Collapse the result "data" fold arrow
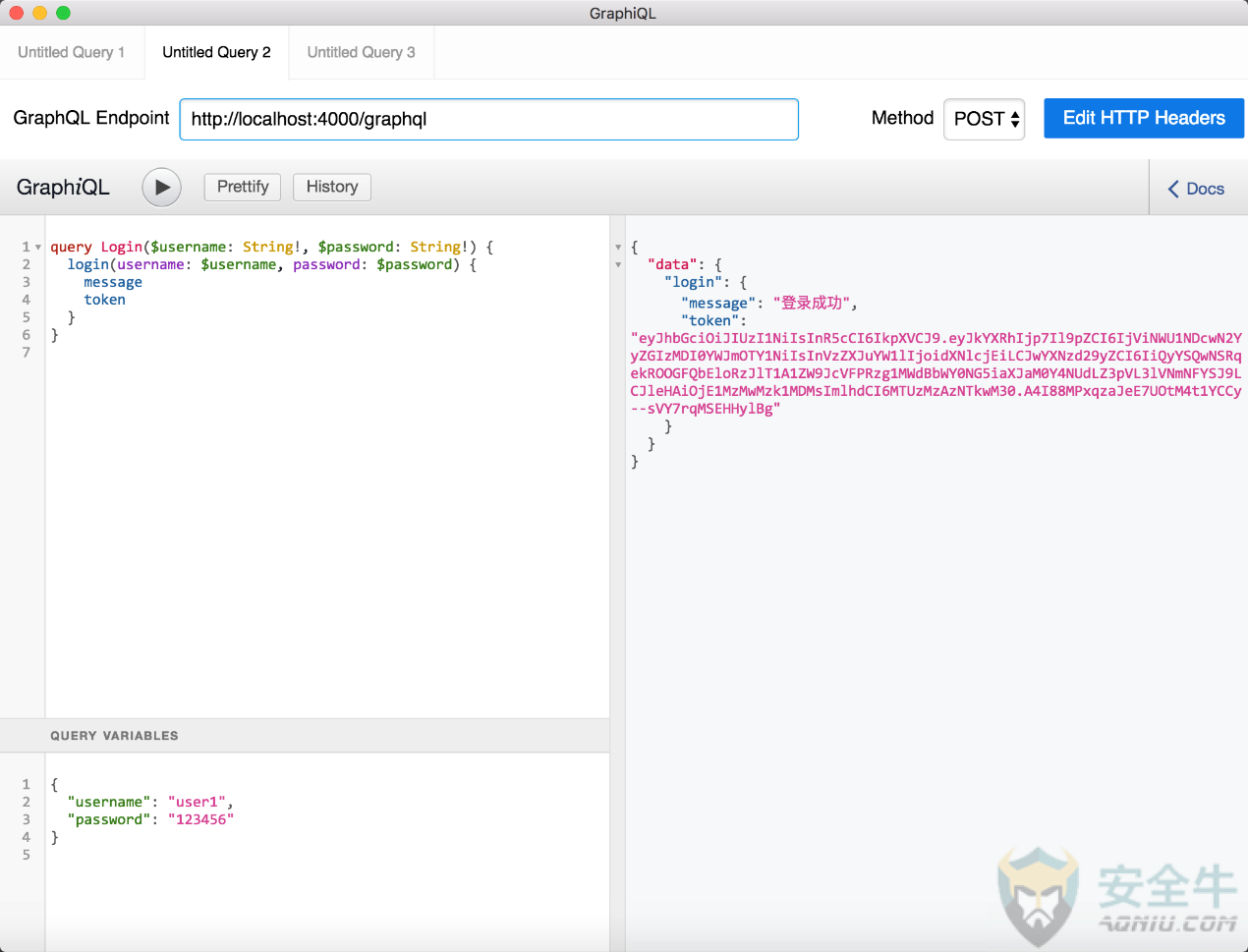The width and height of the screenshot is (1248, 952). [618, 265]
